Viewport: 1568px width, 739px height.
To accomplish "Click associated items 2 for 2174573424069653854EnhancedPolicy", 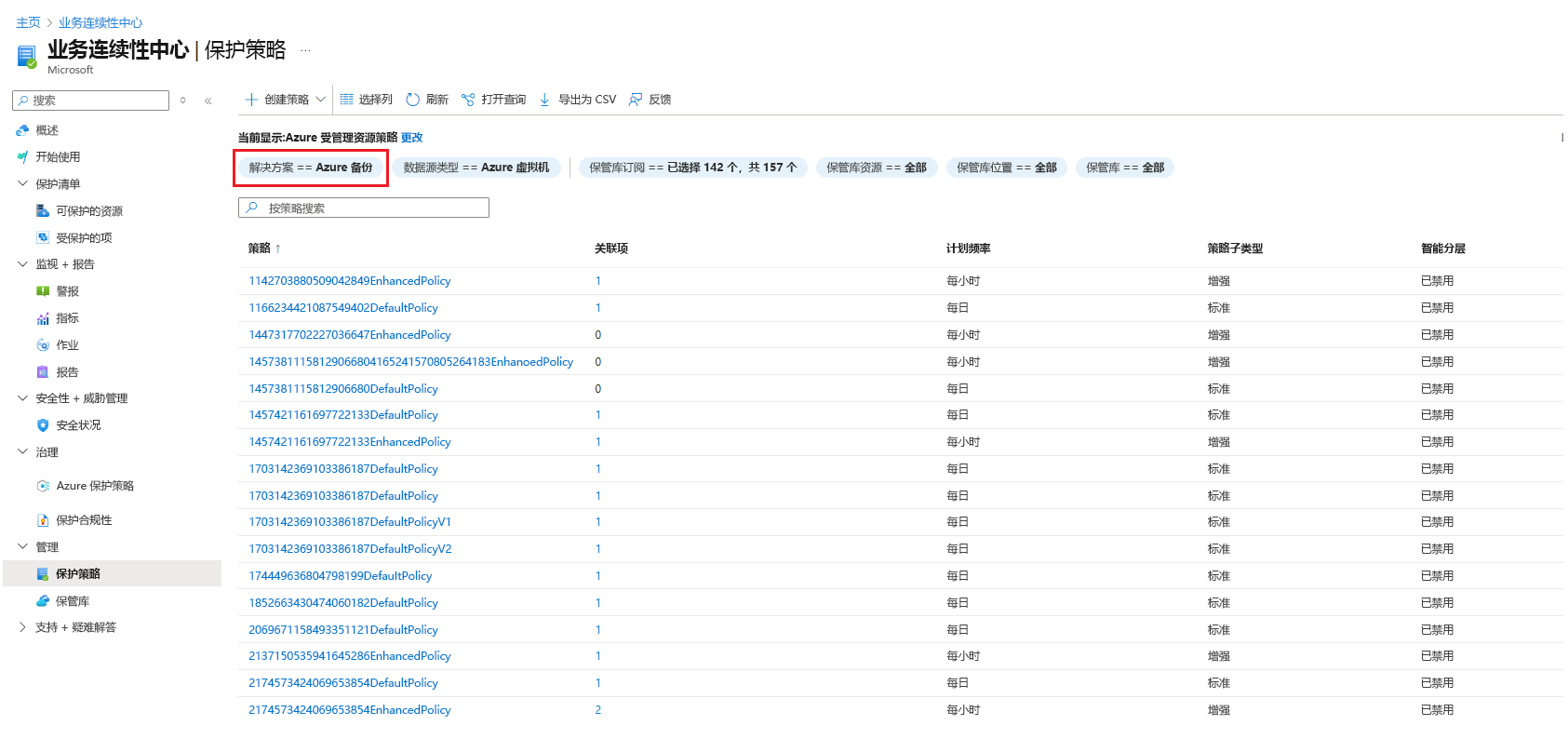I will [598, 710].
